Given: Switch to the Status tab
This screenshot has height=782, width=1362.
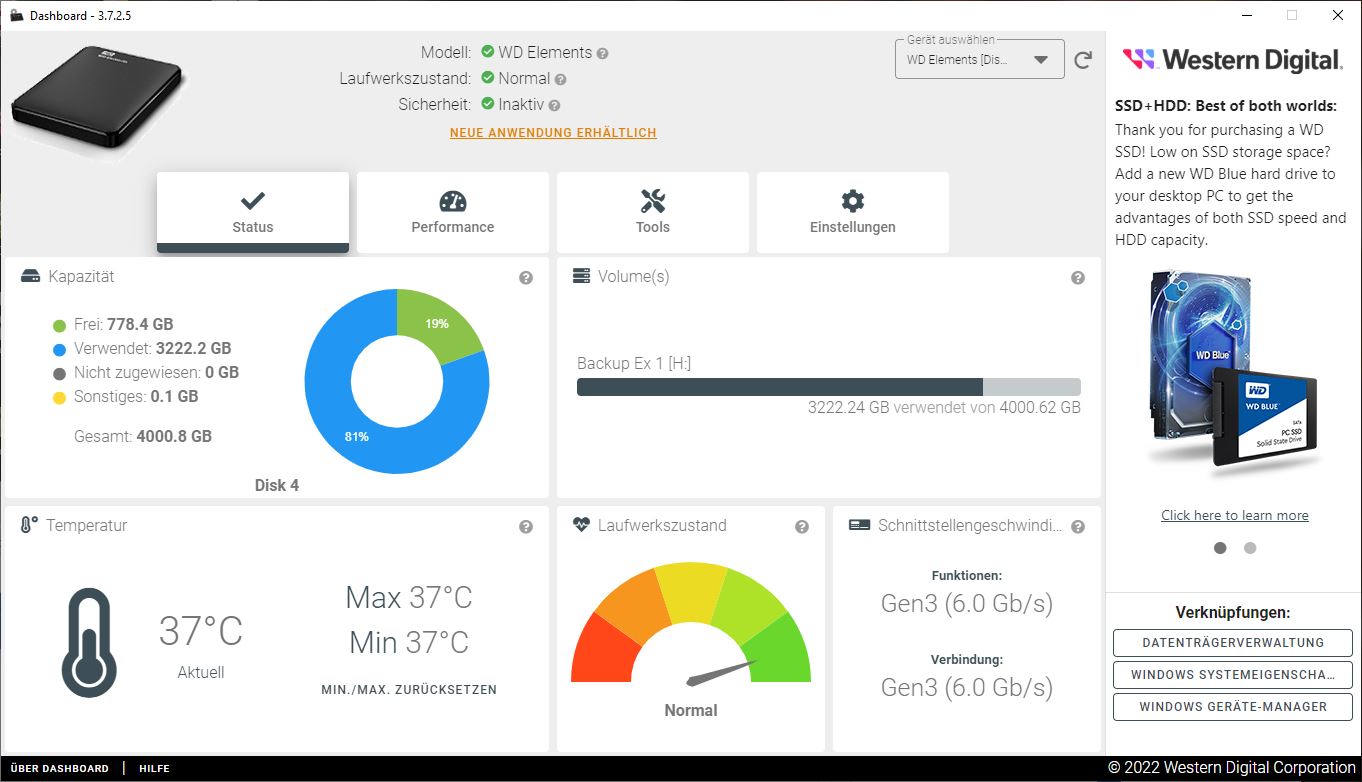Looking at the screenshot, I should (x=253, y=212).
